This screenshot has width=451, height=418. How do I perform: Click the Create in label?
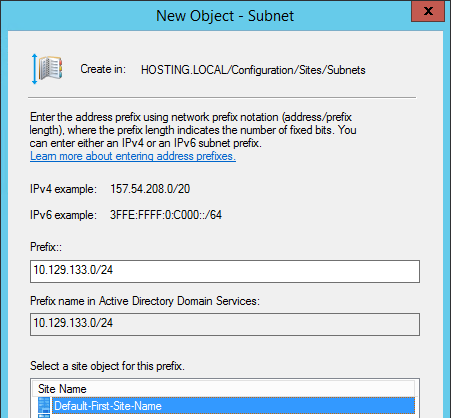coord(103,69)
